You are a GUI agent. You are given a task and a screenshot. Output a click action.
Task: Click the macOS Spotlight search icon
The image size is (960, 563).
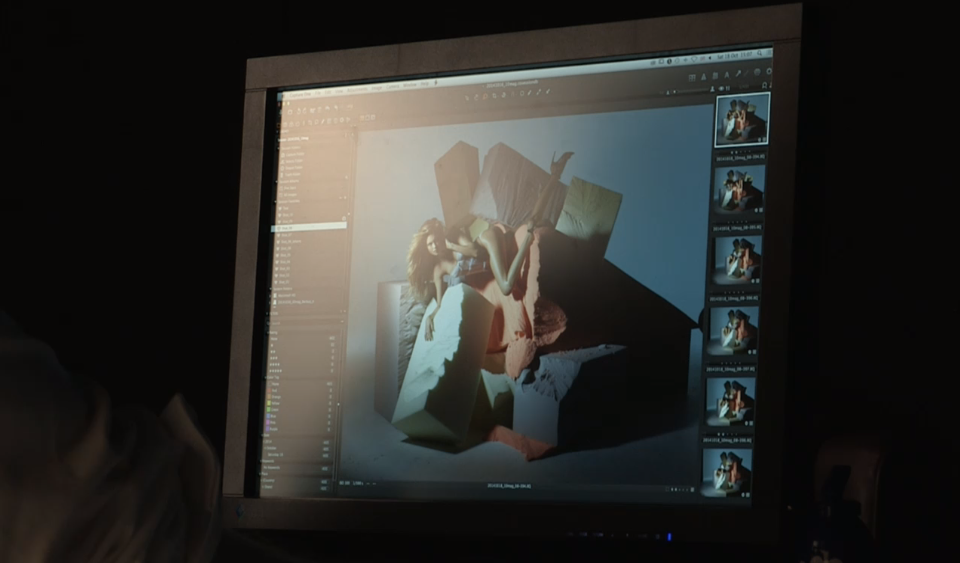(759, 53)
